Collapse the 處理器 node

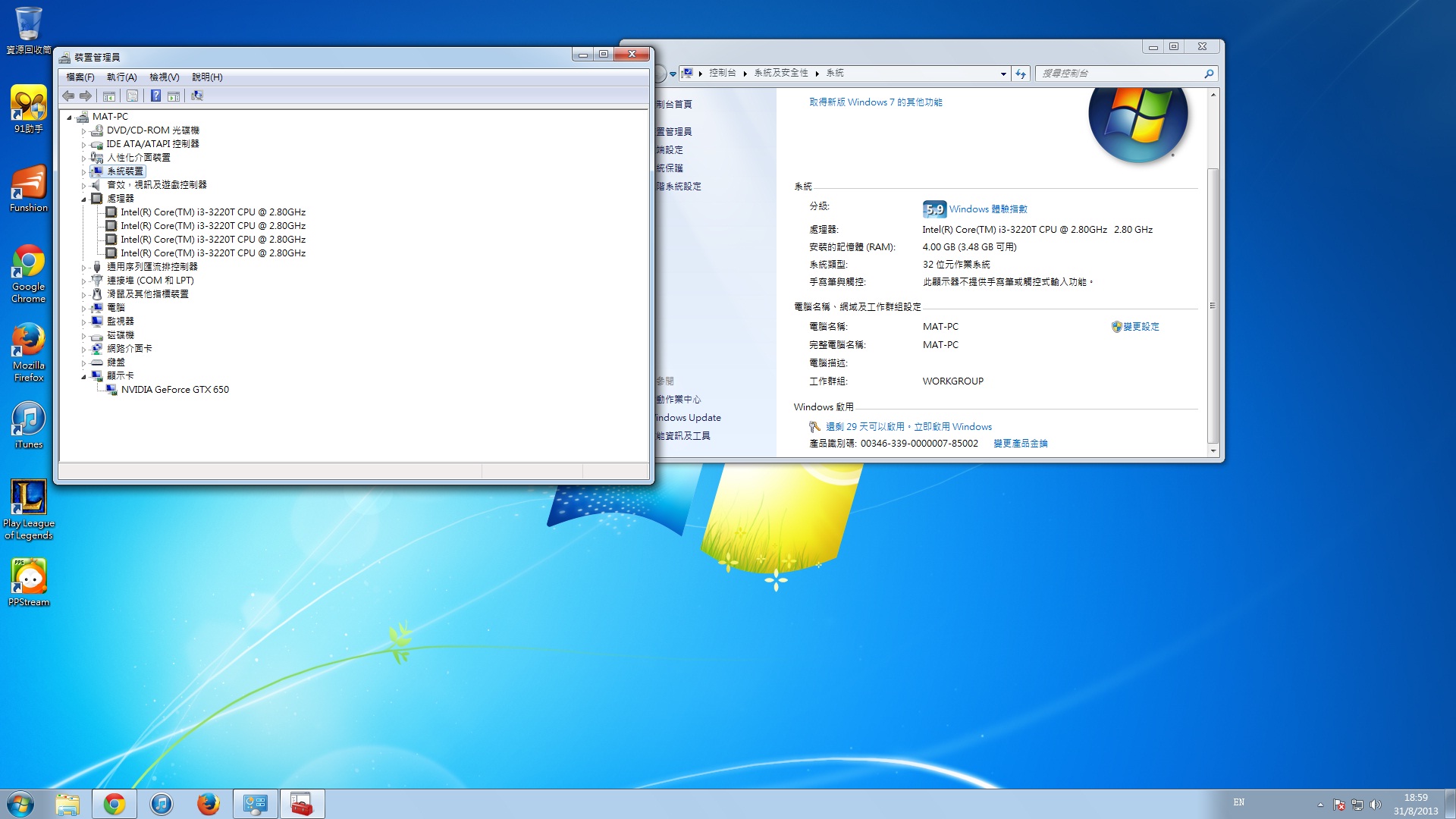click(84, 199)
